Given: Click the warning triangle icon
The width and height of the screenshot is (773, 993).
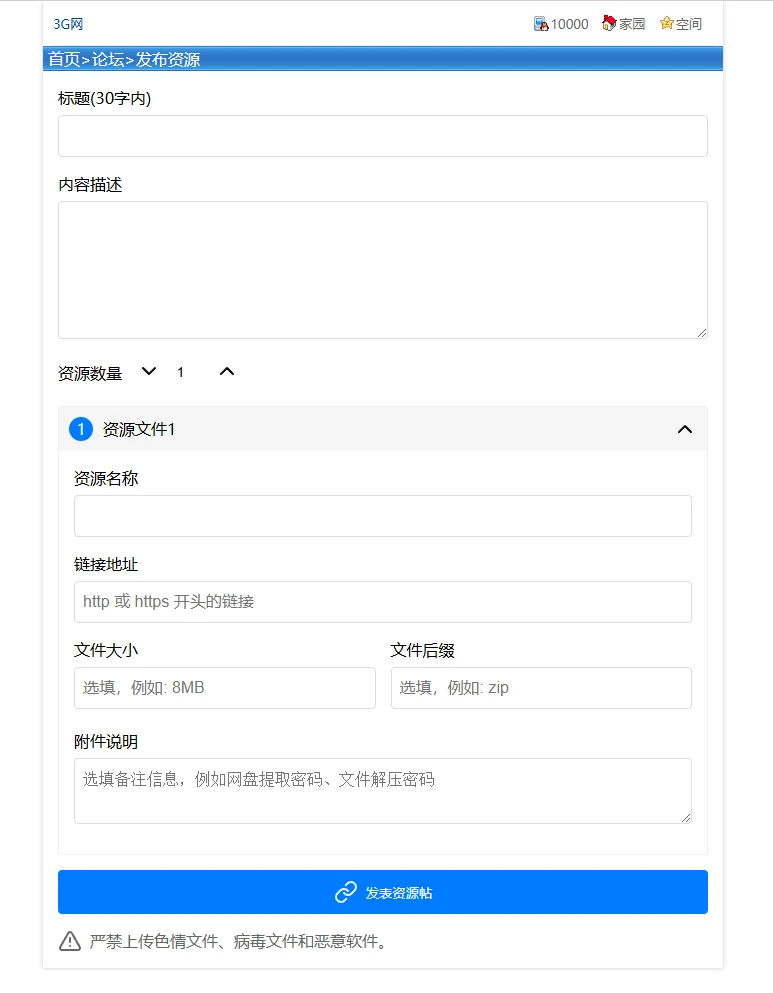Looking at the screenshot, I should 70,941.
